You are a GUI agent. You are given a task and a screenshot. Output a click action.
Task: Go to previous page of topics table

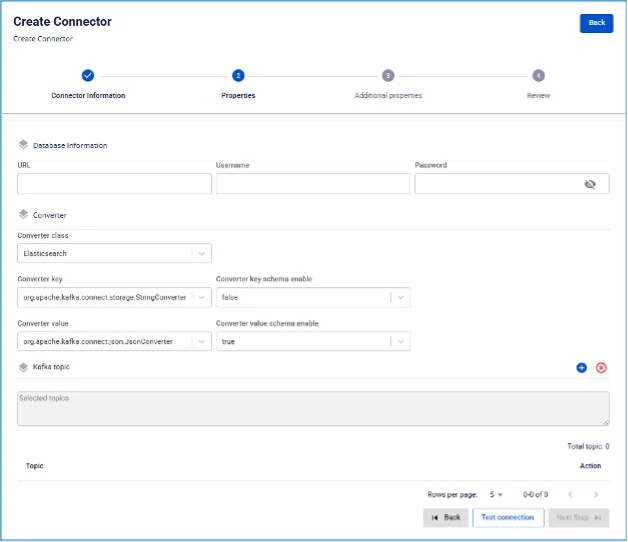(x=570, y=494)
